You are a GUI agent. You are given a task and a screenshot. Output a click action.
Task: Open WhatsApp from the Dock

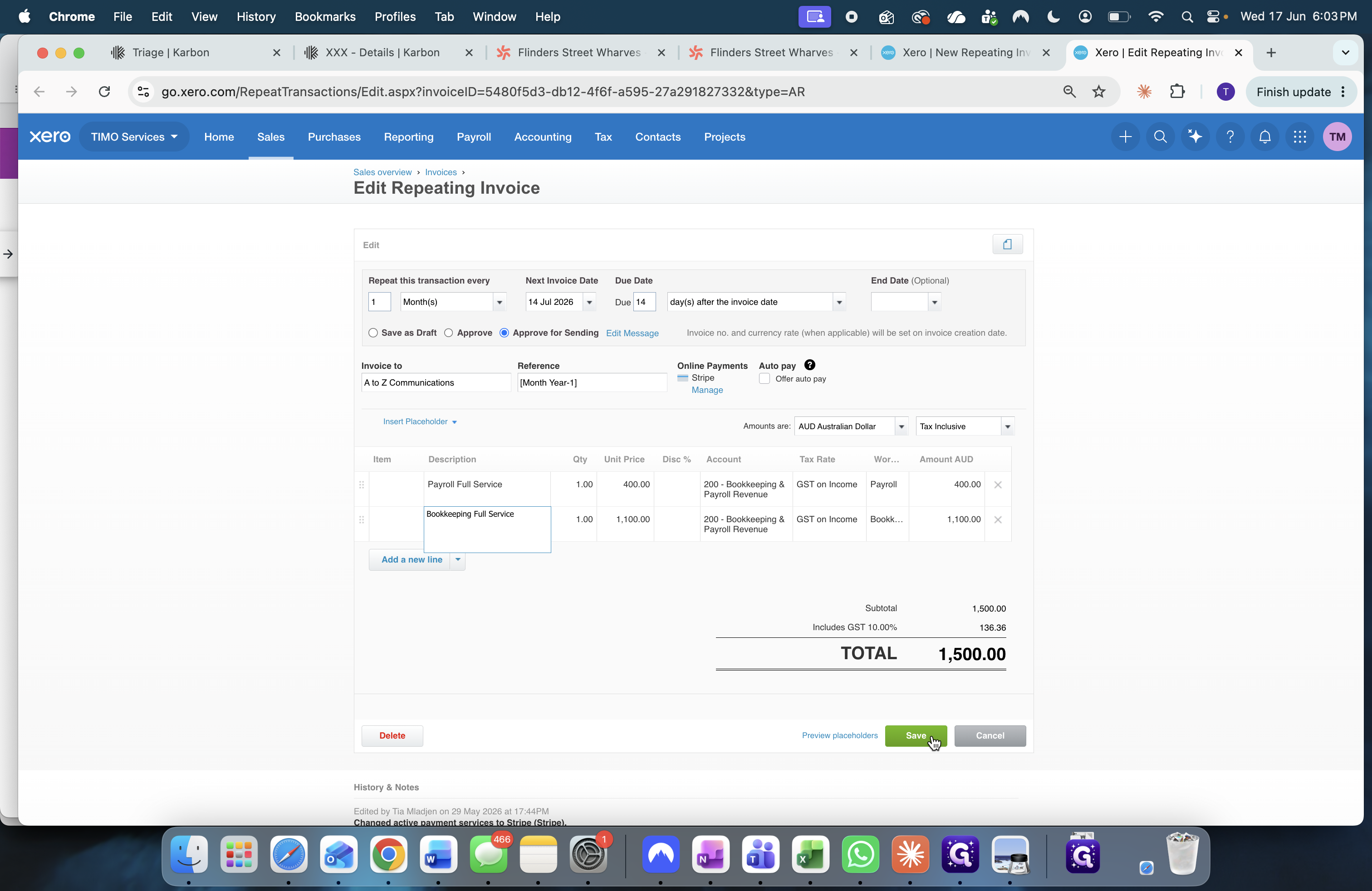tap(860, 854)
